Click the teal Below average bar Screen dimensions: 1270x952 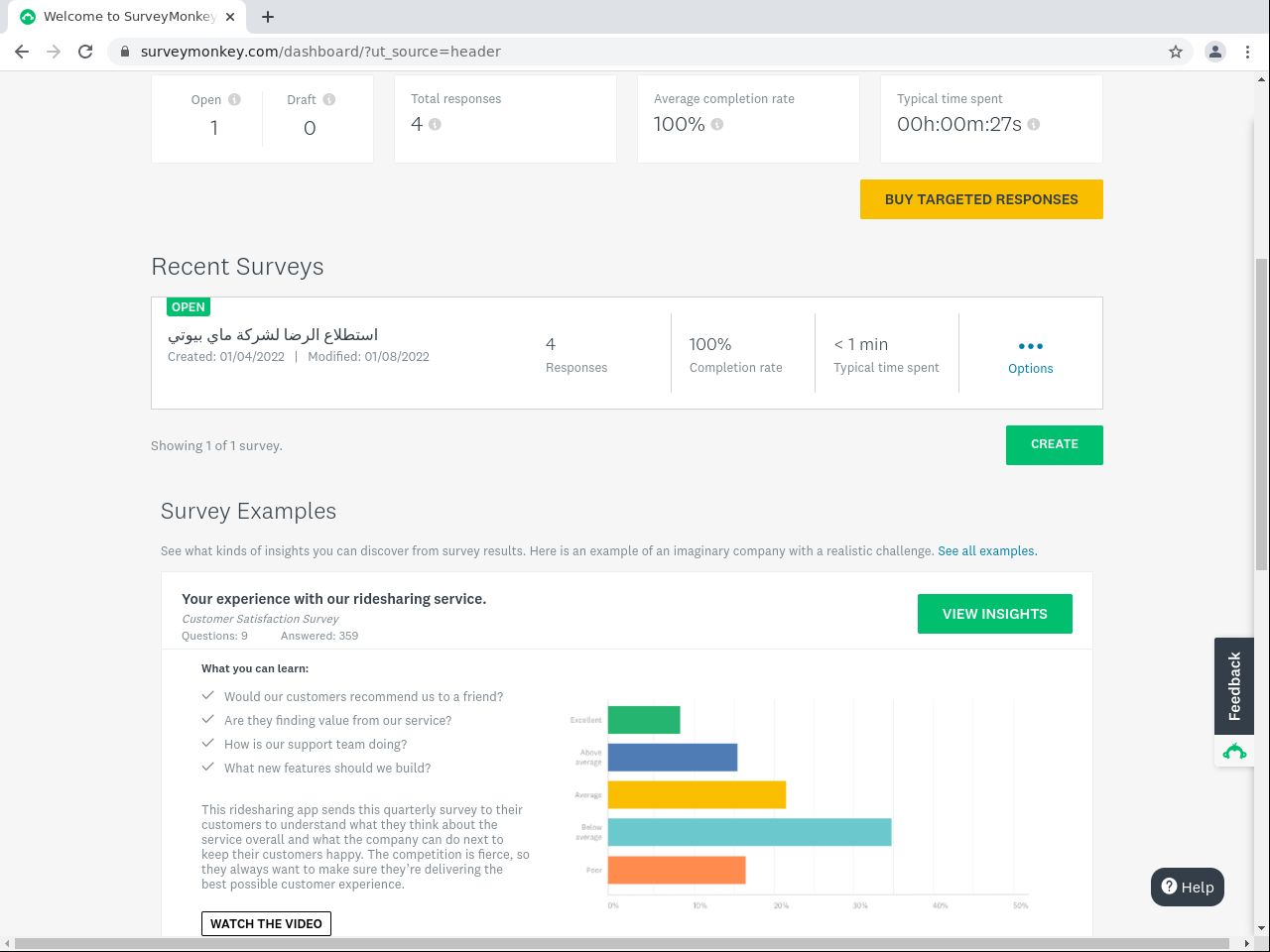tap(749, 832)
